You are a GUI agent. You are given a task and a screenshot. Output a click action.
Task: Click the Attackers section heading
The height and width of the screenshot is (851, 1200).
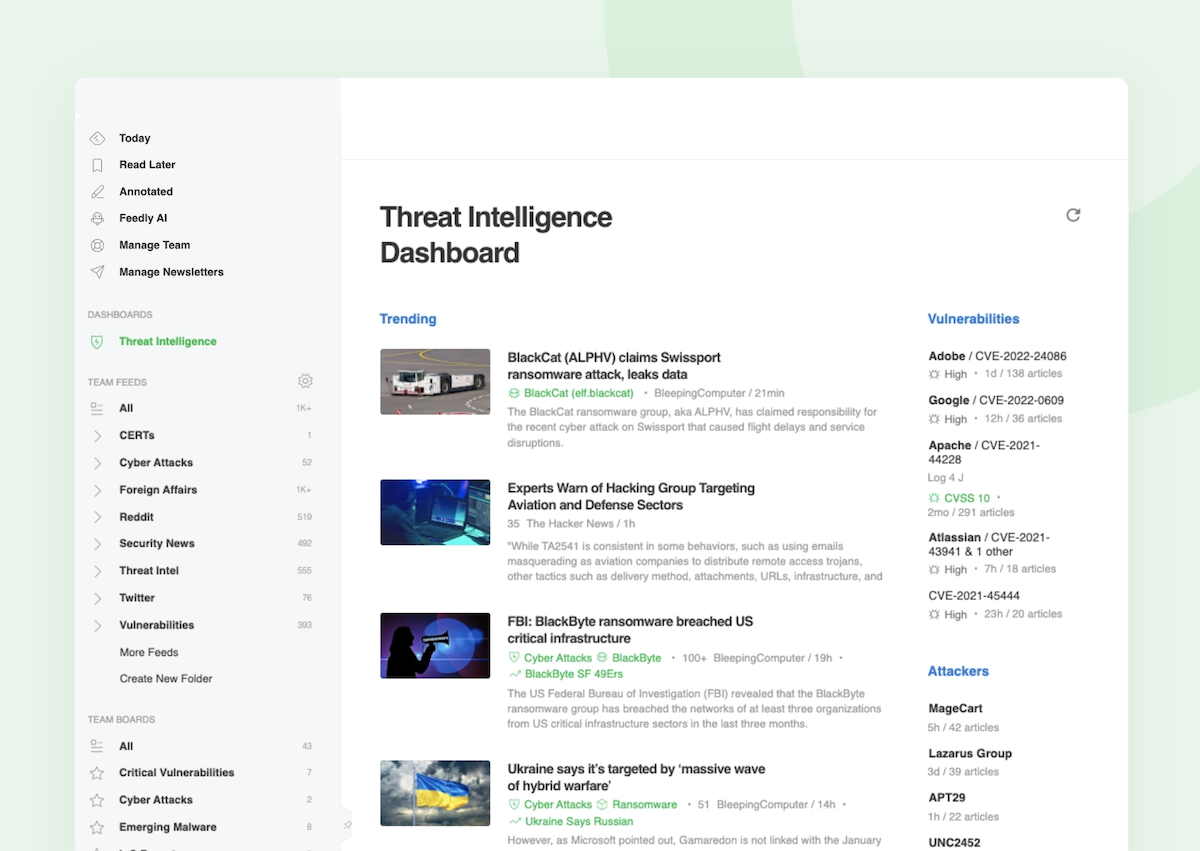coord(958,671)
